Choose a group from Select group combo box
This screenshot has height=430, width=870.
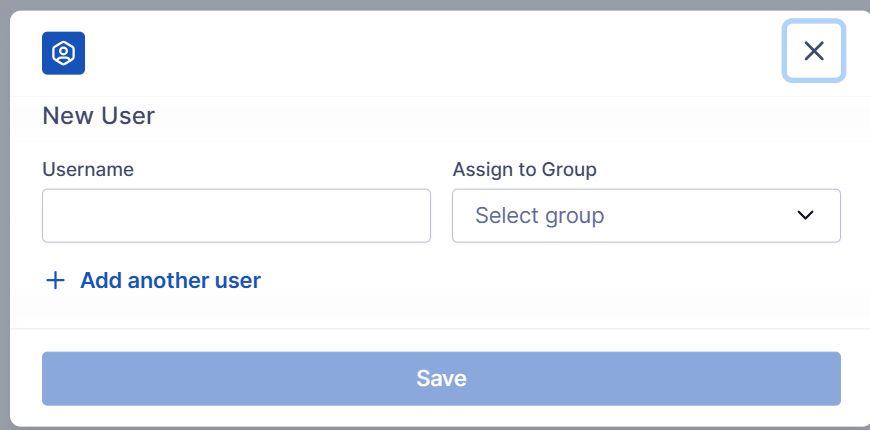point(646,216)
